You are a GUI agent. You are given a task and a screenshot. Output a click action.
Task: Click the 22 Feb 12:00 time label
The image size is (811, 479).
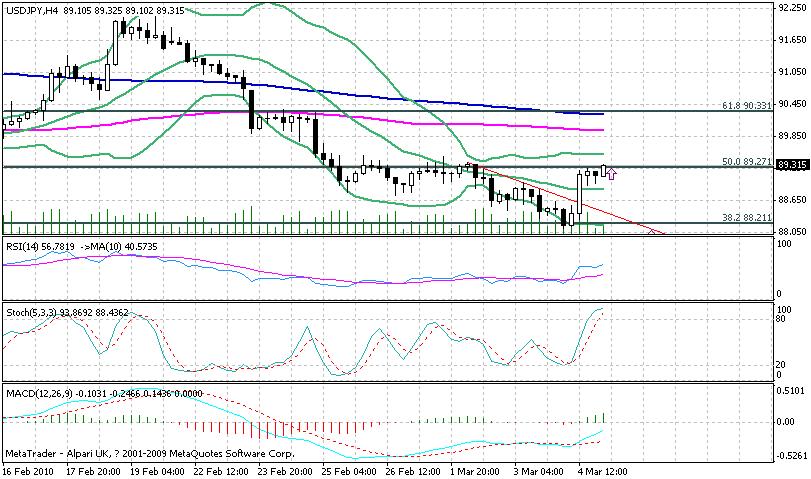coord(221,472)
